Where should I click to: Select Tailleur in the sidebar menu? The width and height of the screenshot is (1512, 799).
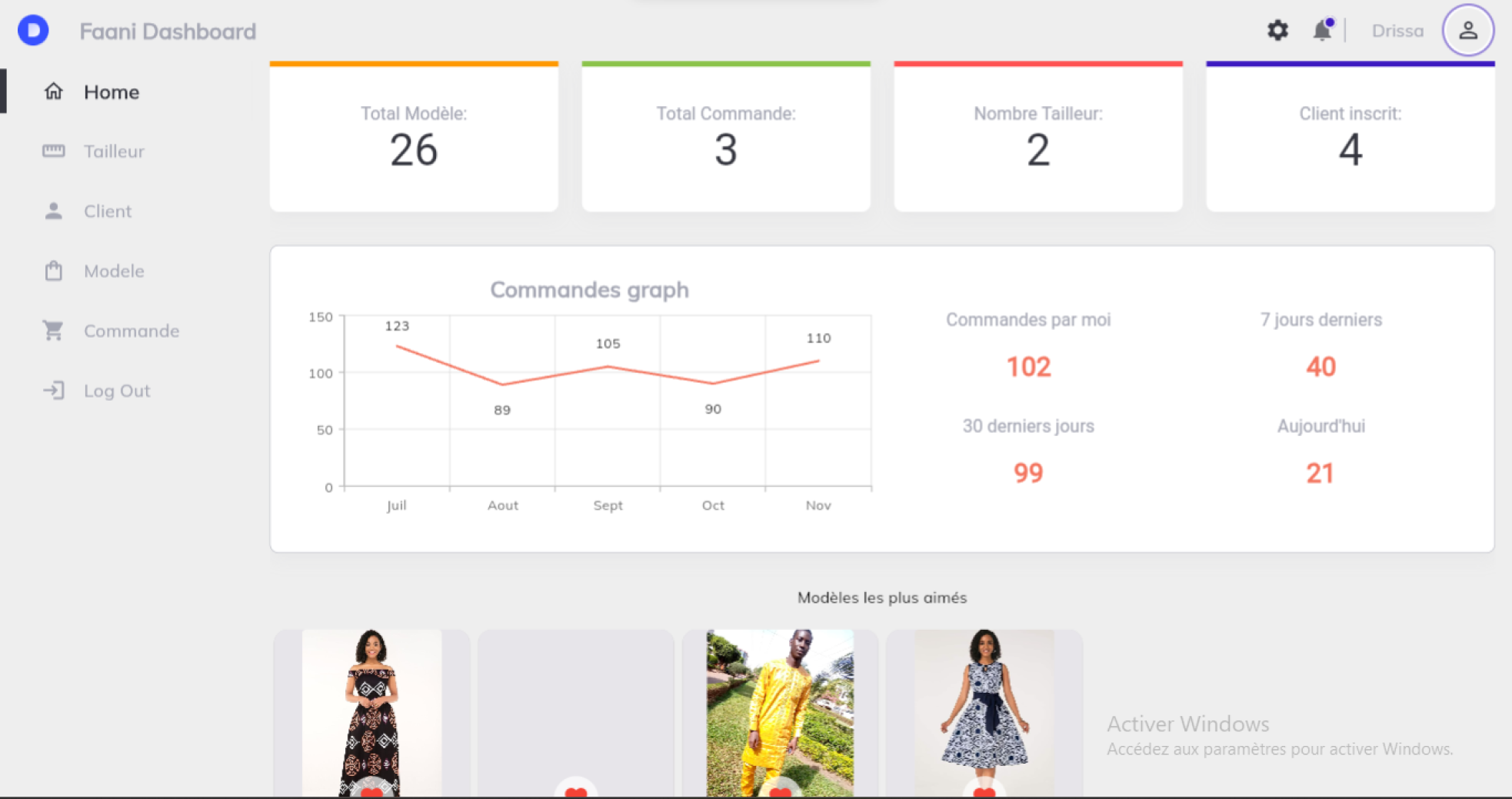pos(114,151)
